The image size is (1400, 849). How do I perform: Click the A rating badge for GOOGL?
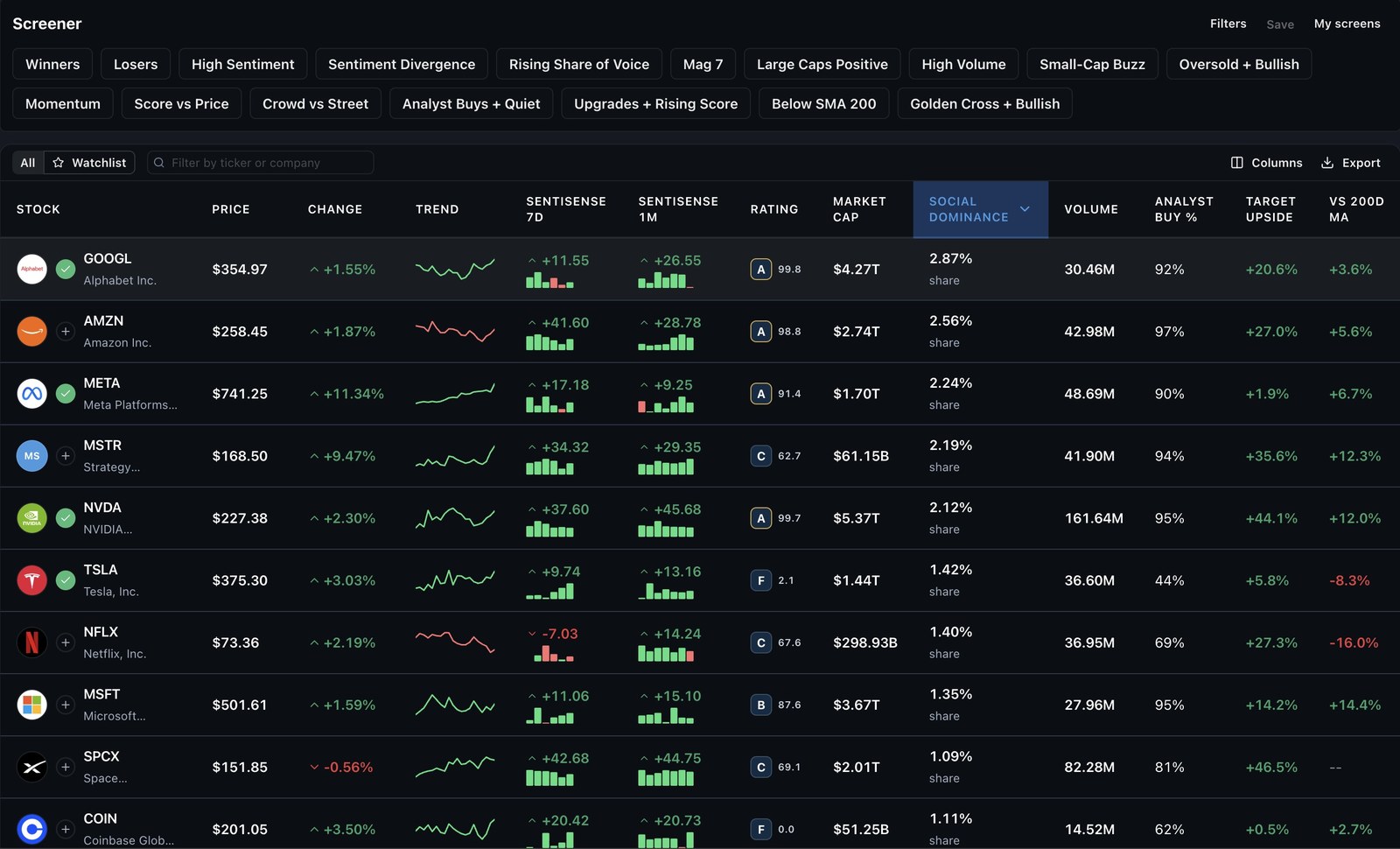pos(760,269)
